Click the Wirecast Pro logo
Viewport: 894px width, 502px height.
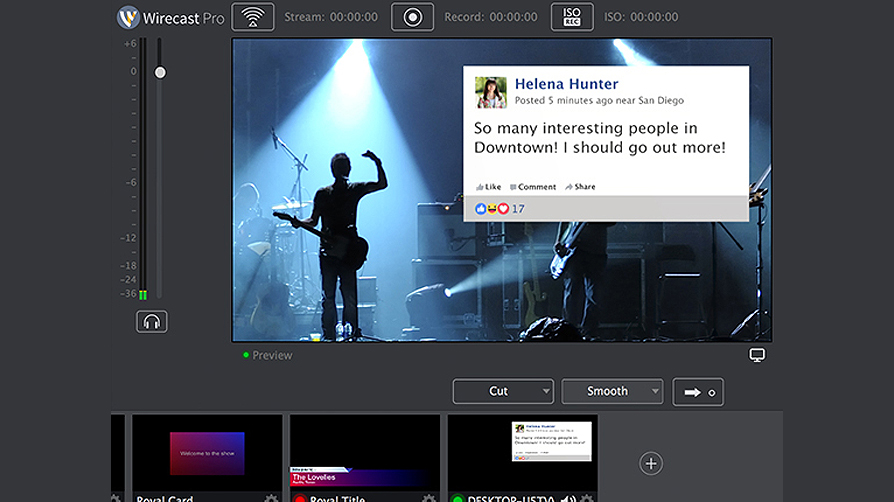click(170, 18)
